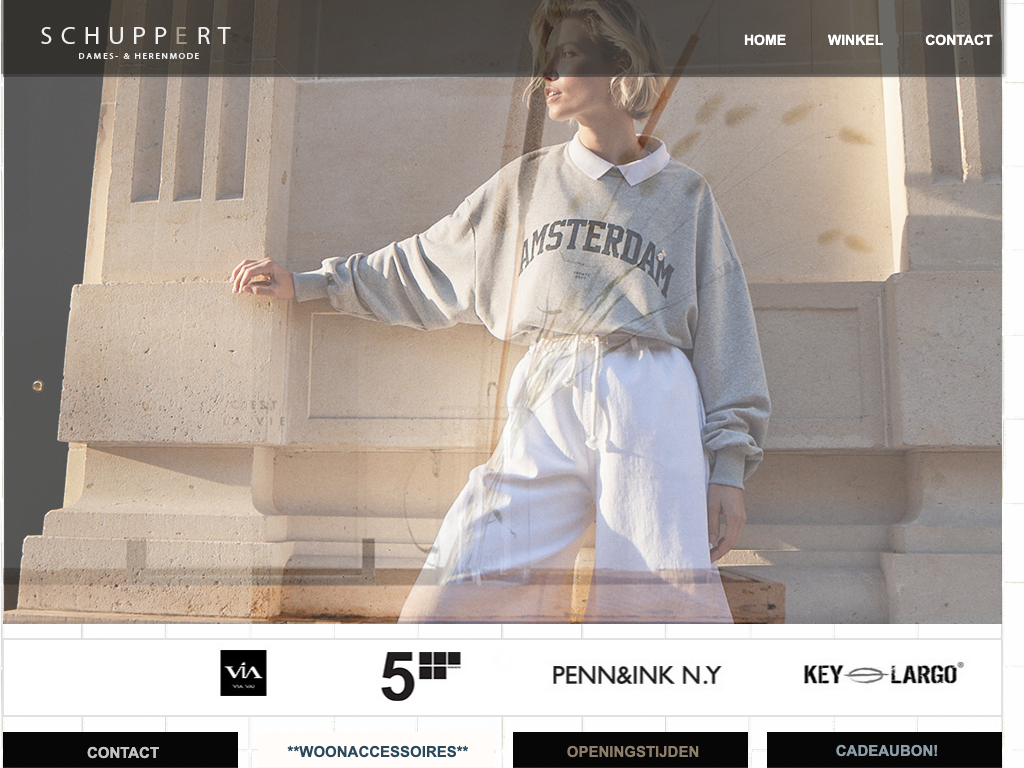Click the black CONTACT button at bottom
1024x768 pixels.
tap(121, 750)
